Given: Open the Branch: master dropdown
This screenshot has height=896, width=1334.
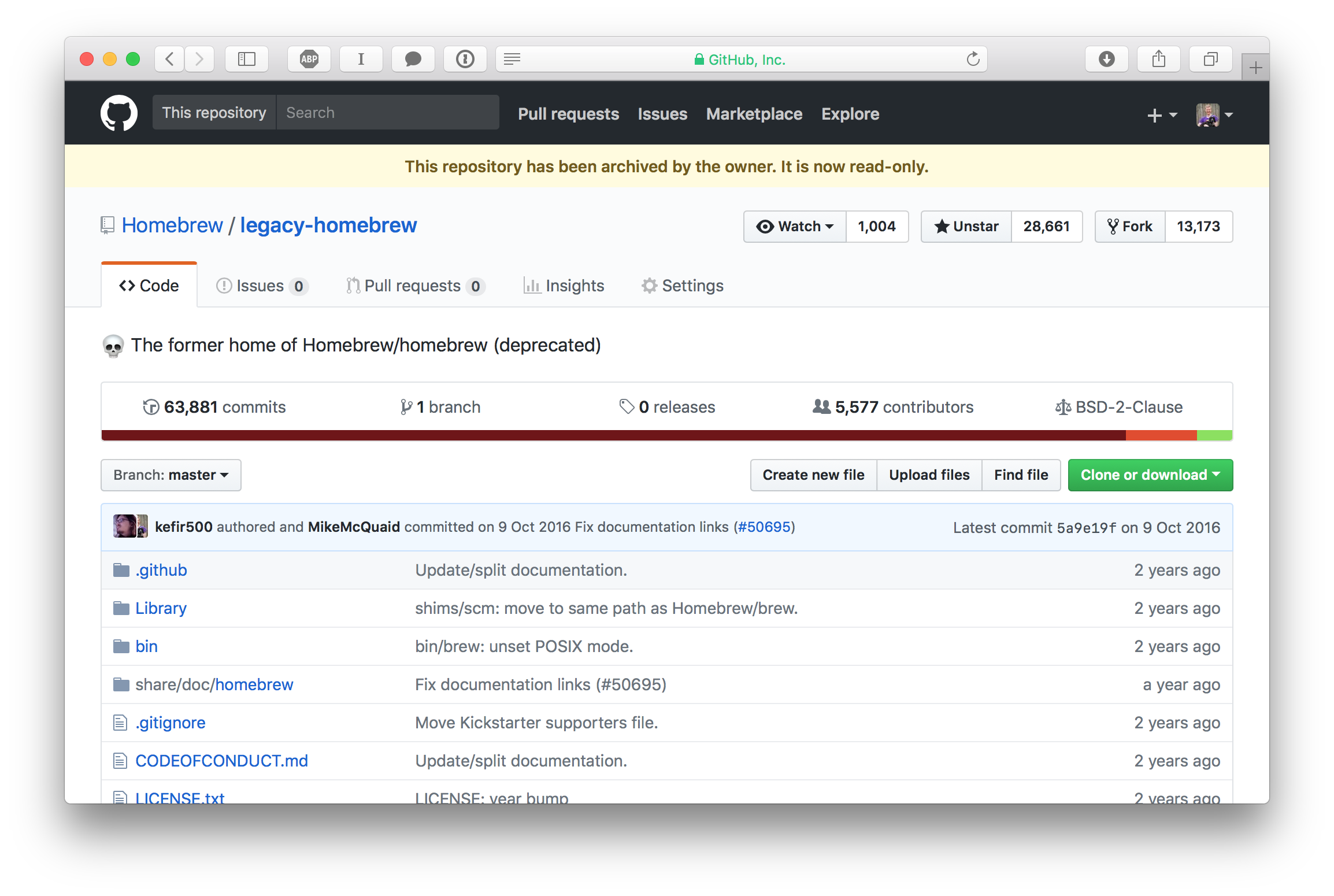Looking at the screenshot, I should click(171, 475).
